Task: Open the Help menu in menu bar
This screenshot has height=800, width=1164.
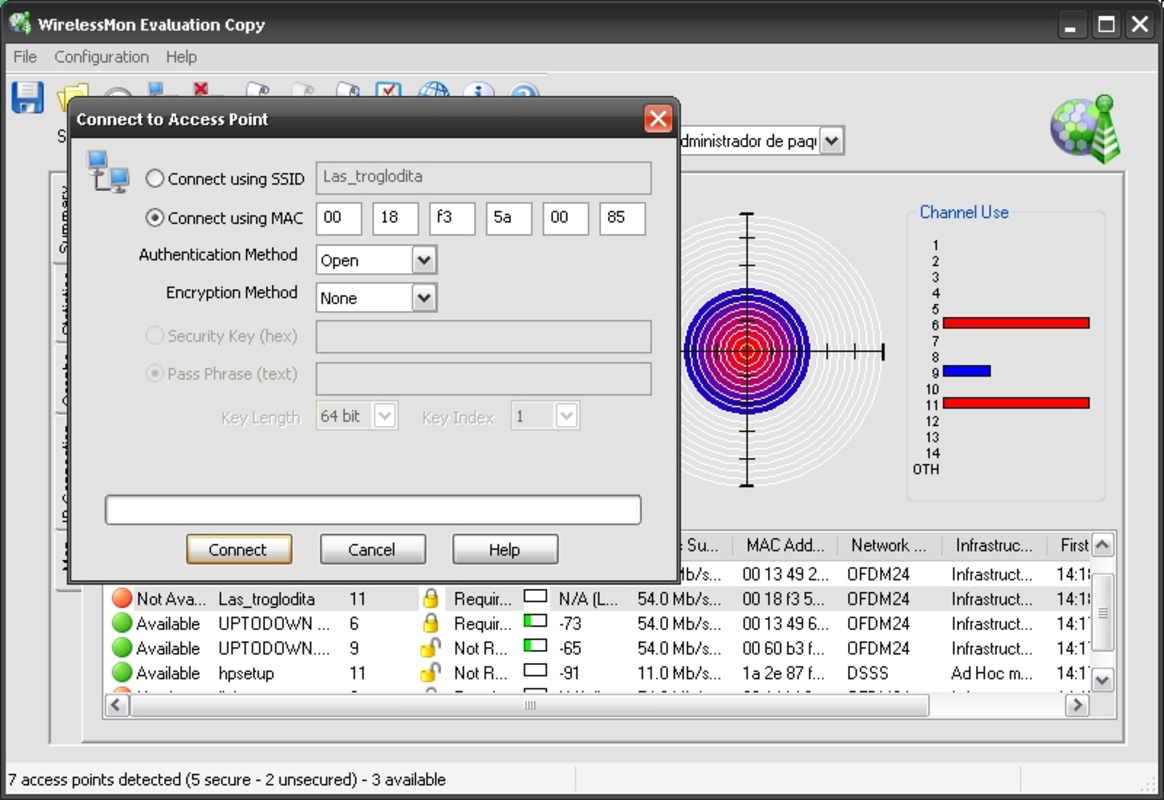Action: [x=181, y=56]
